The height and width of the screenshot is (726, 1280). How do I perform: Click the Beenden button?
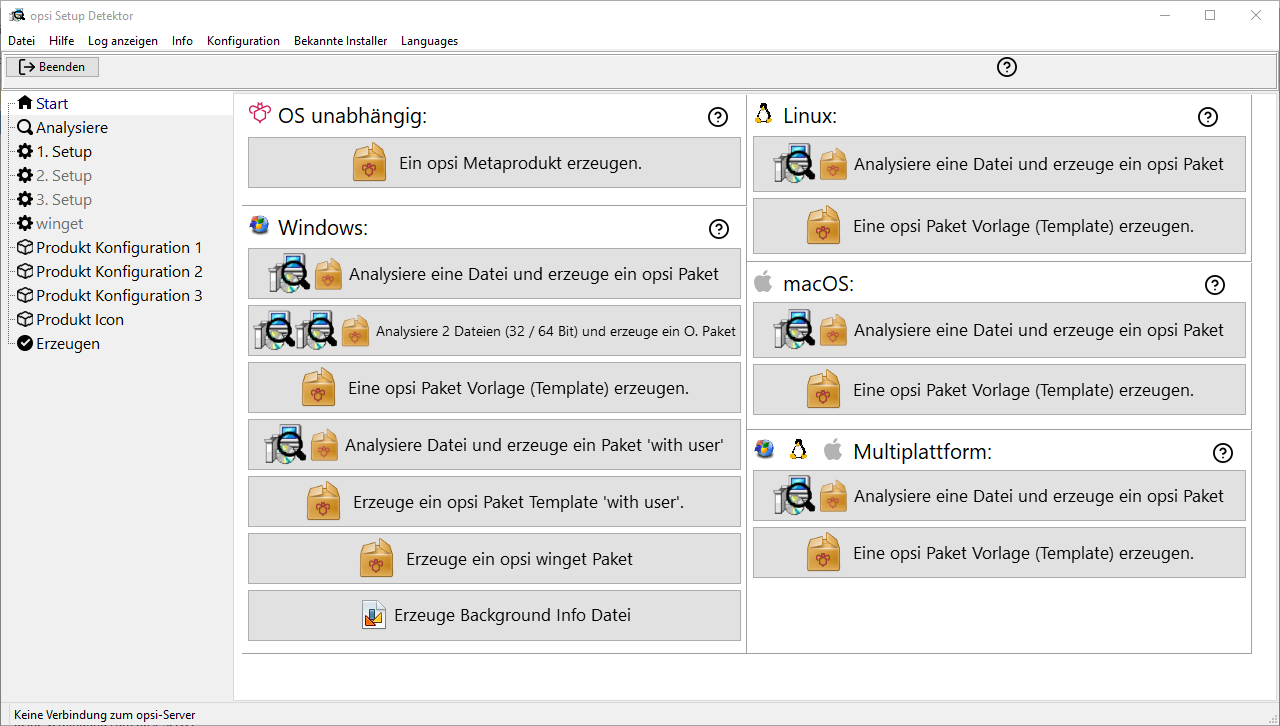tap(53, 67)
